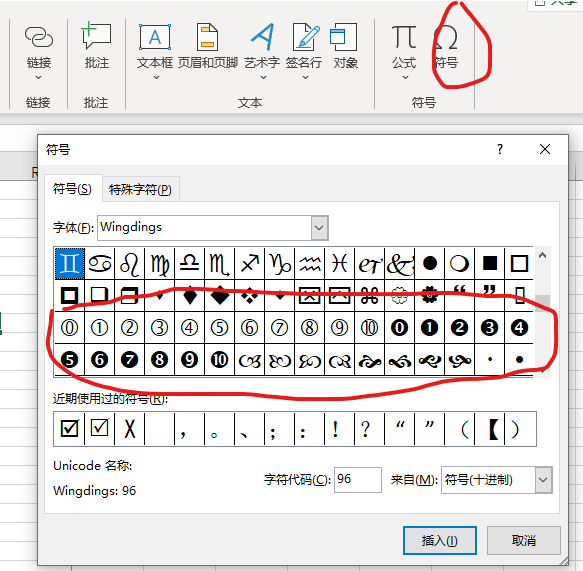Switch to the 特殊字符(P) tab
The height and width of the screenshot is (571, 583).
pyautogui.click(x=141, y=190)
